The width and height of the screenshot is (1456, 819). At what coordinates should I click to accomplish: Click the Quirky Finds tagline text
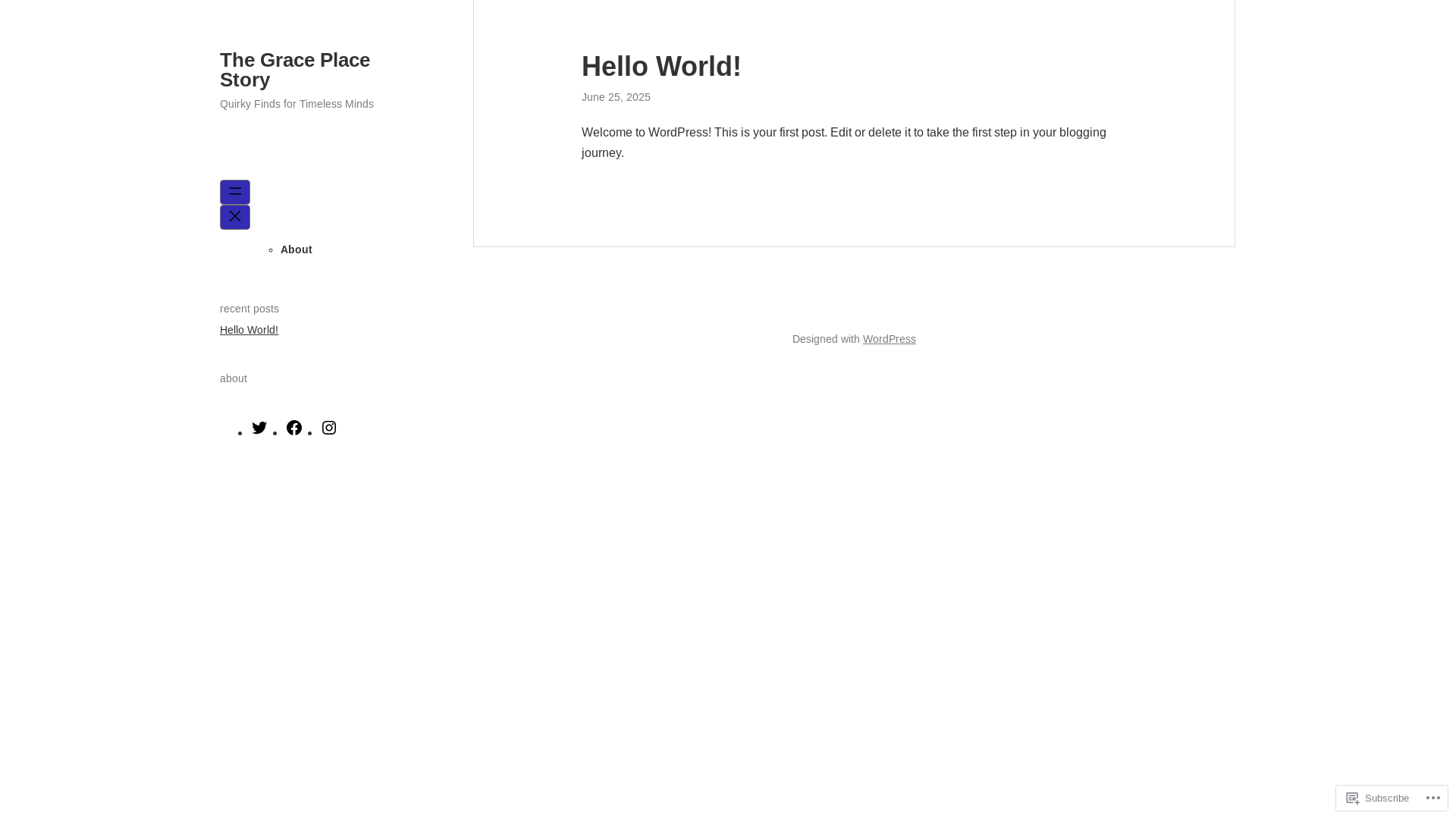297,104
